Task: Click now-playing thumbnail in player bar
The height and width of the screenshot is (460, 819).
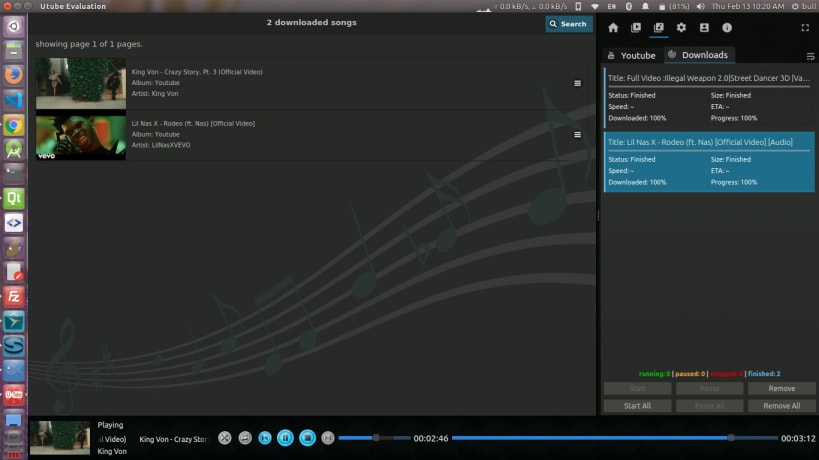Action: click(60, 438)
